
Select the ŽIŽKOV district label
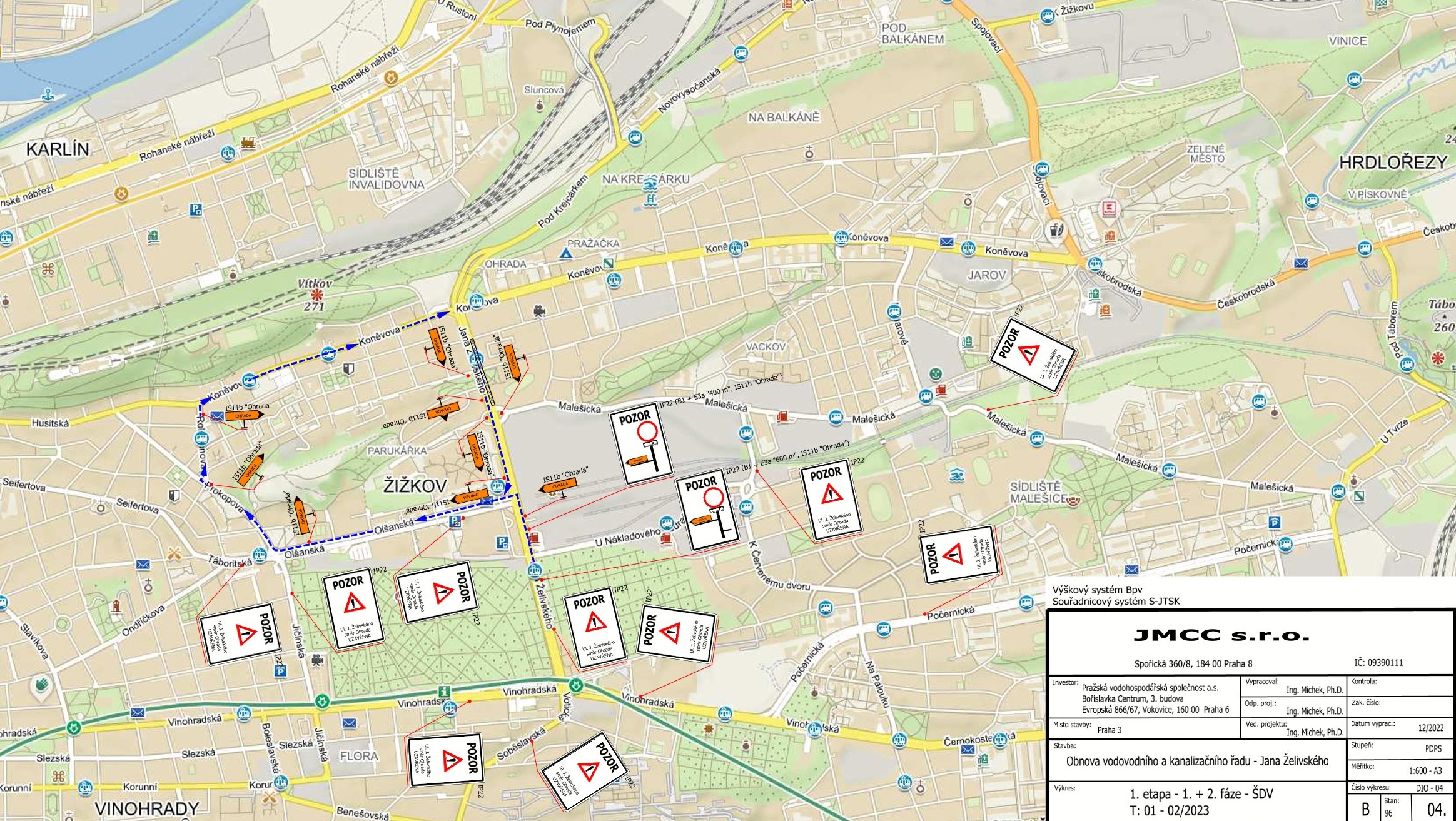(x=415, y=486)
